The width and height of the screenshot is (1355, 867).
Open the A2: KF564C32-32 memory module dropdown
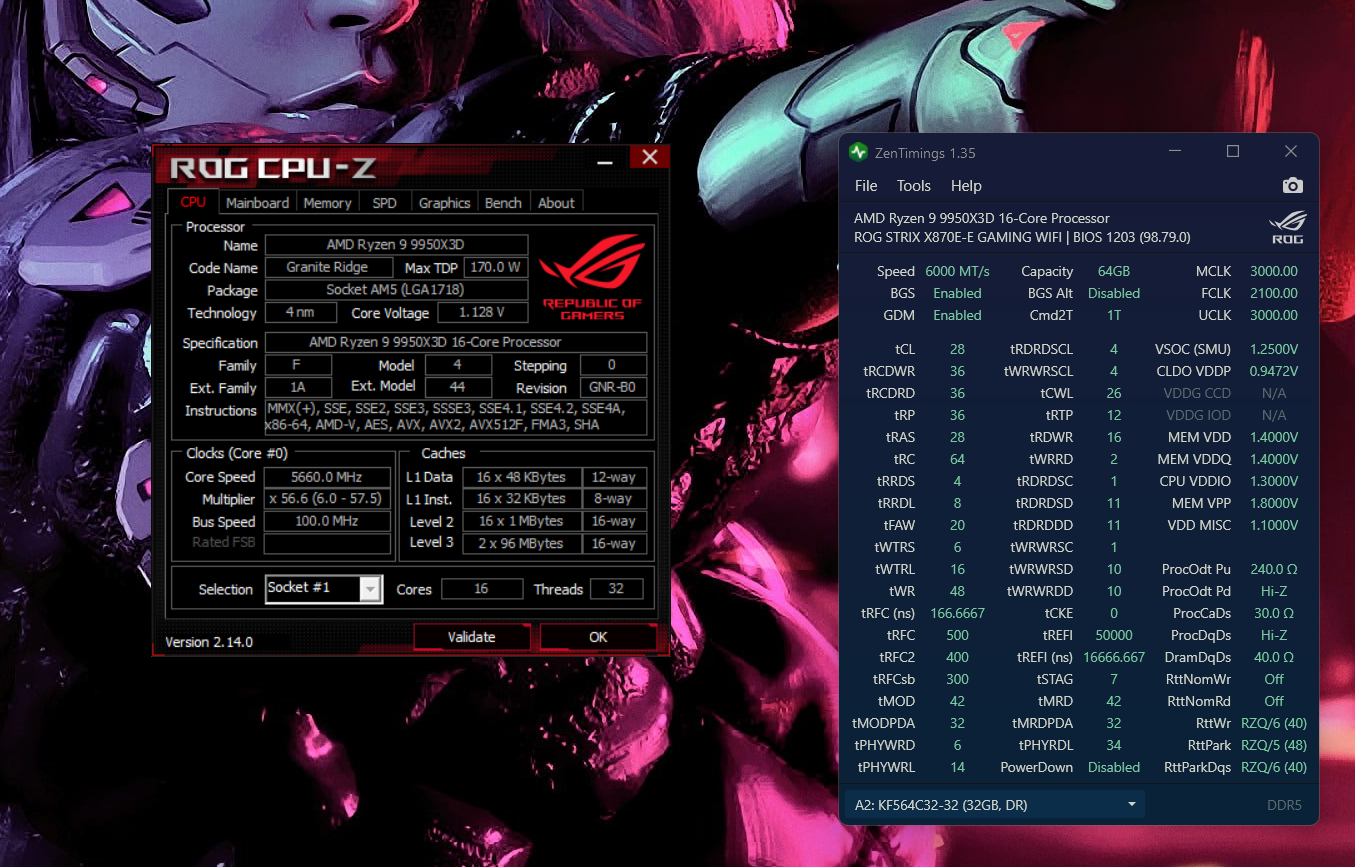coord(995,805)
